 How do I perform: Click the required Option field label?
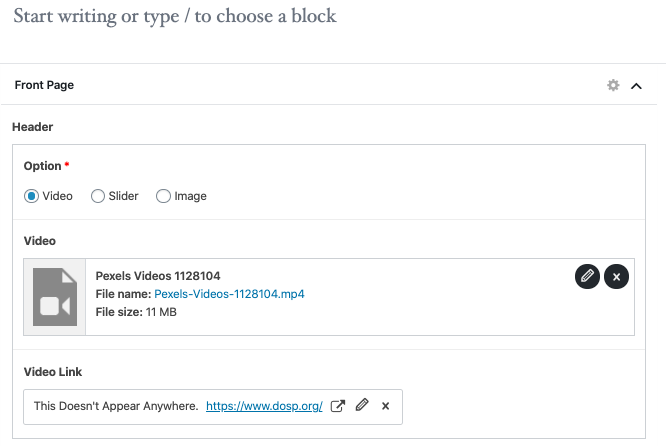[43, 166]
